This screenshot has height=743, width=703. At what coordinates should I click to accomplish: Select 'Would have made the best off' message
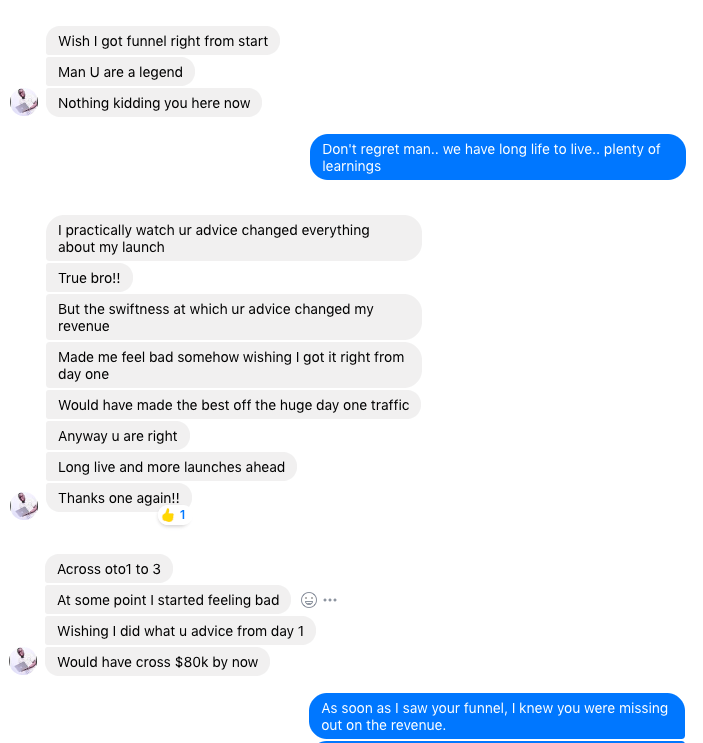coord(234,405)
